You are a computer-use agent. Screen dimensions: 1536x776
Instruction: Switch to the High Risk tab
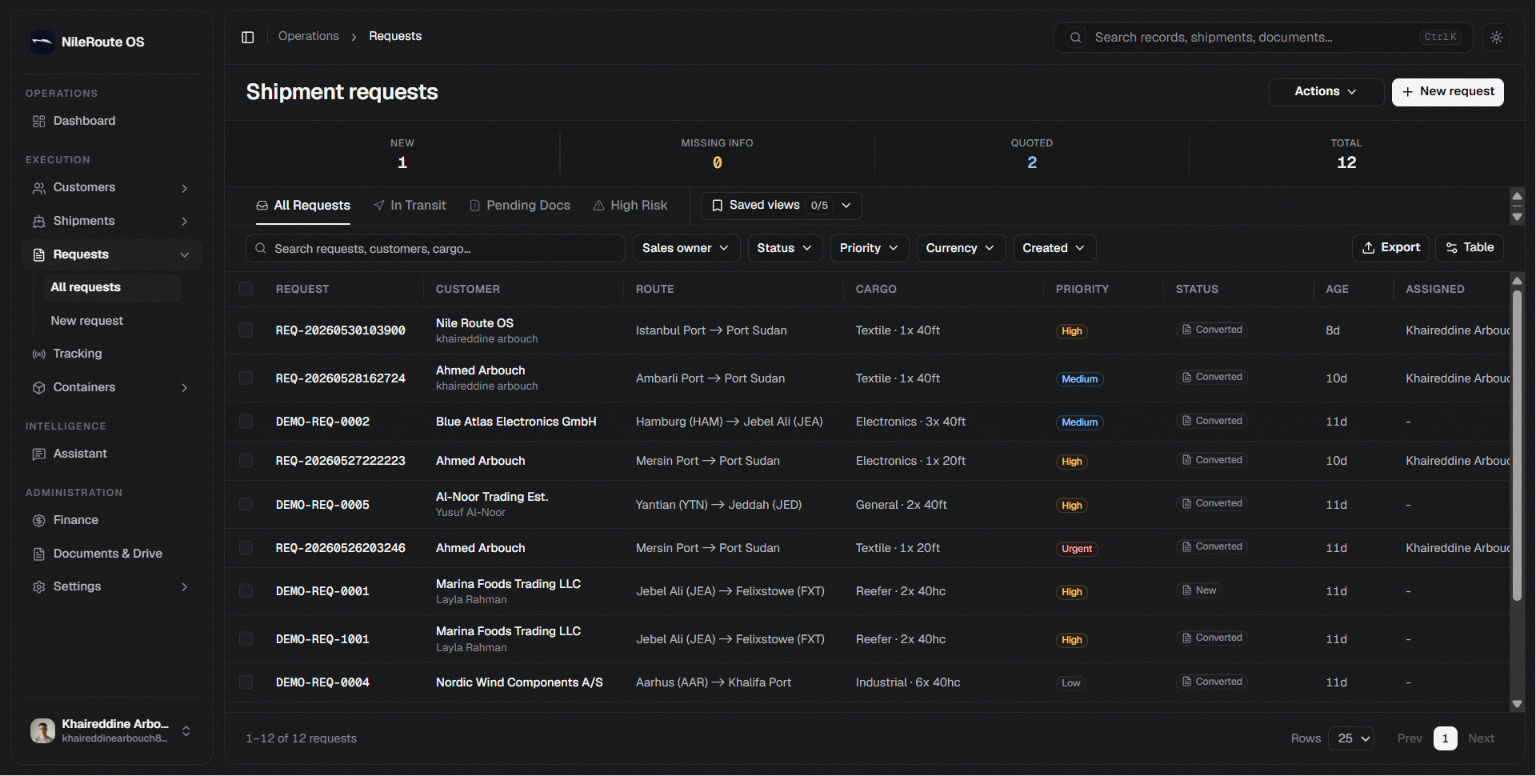(630, 206)
